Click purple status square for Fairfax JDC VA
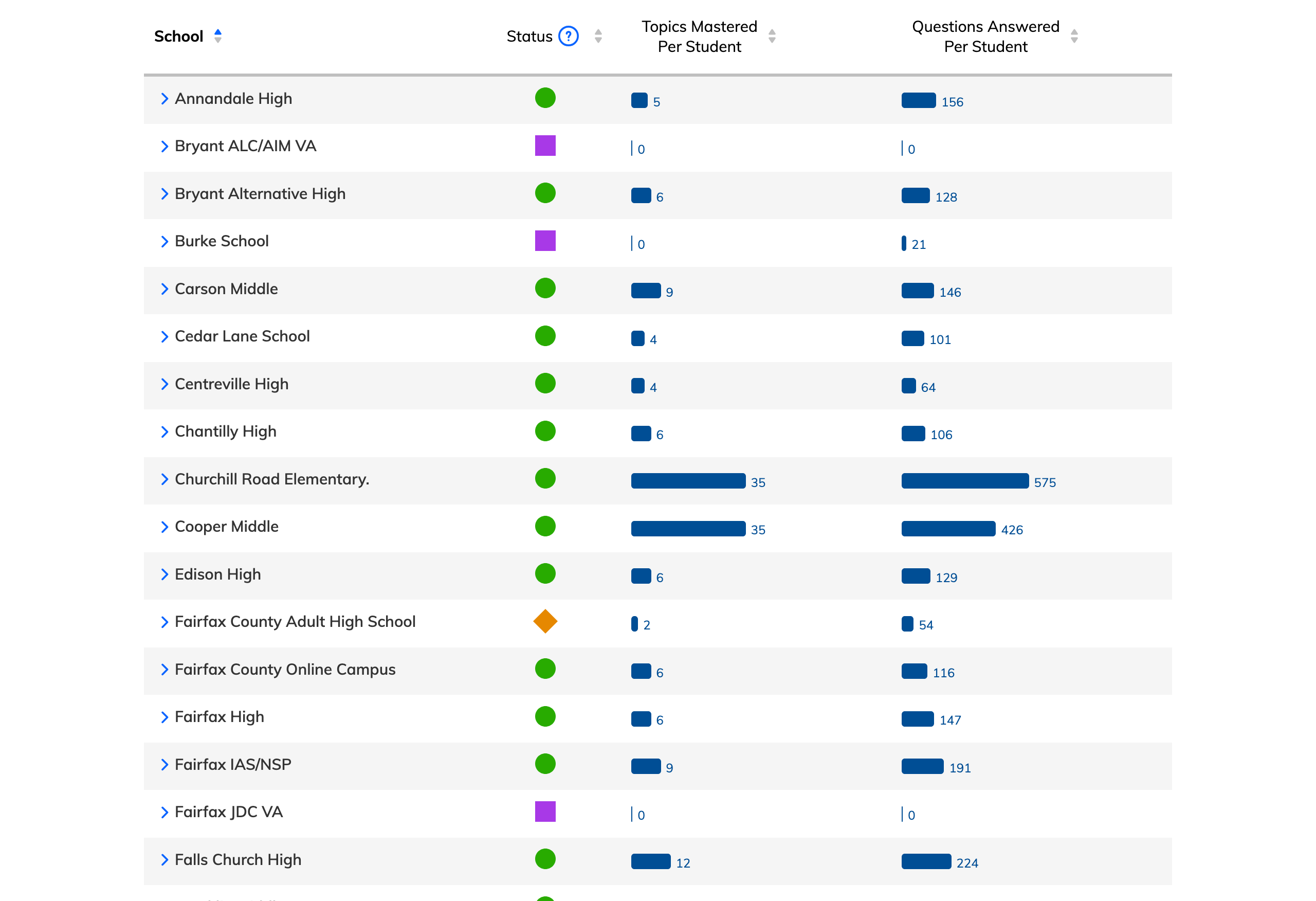 (x=545, y=812)
